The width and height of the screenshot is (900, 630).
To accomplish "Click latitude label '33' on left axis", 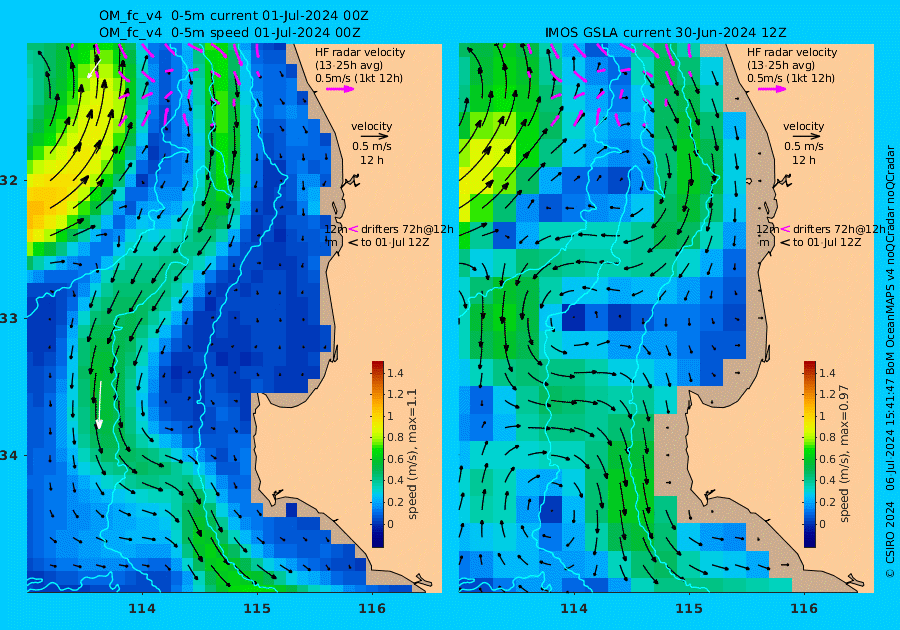I will coord(9,319).
